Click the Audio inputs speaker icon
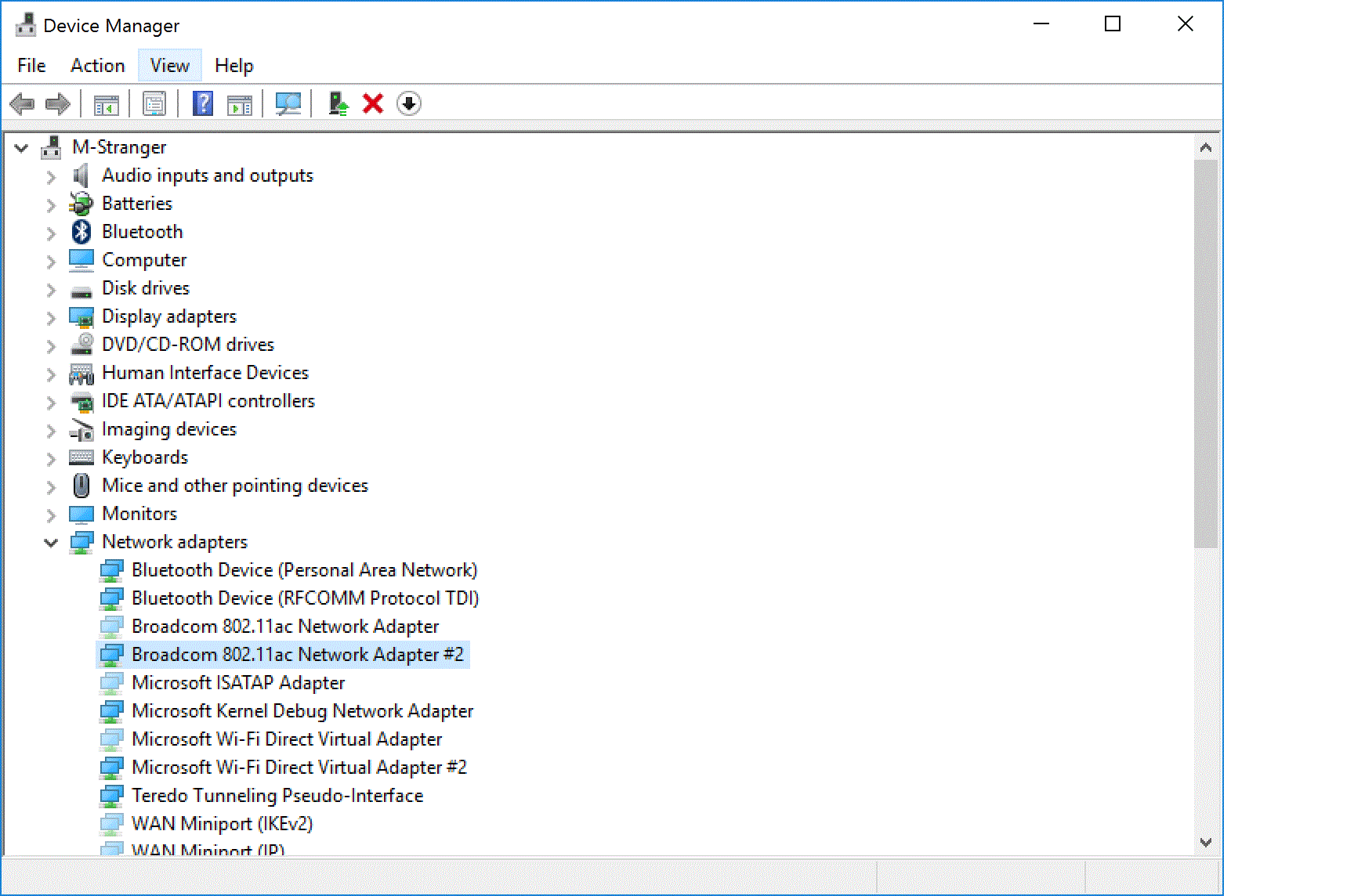Viewport: 1354px width, 896px height. 81,175
